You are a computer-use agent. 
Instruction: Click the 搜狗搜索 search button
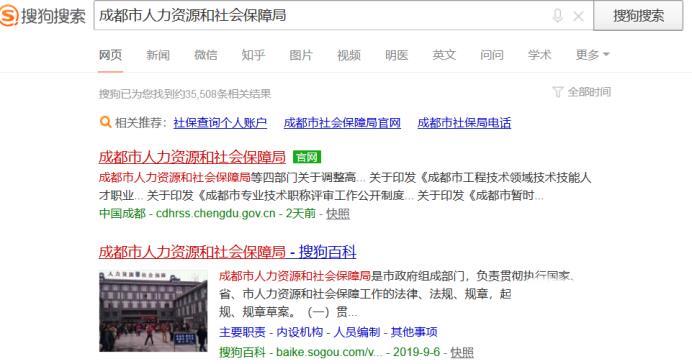[x=638, y=16]
